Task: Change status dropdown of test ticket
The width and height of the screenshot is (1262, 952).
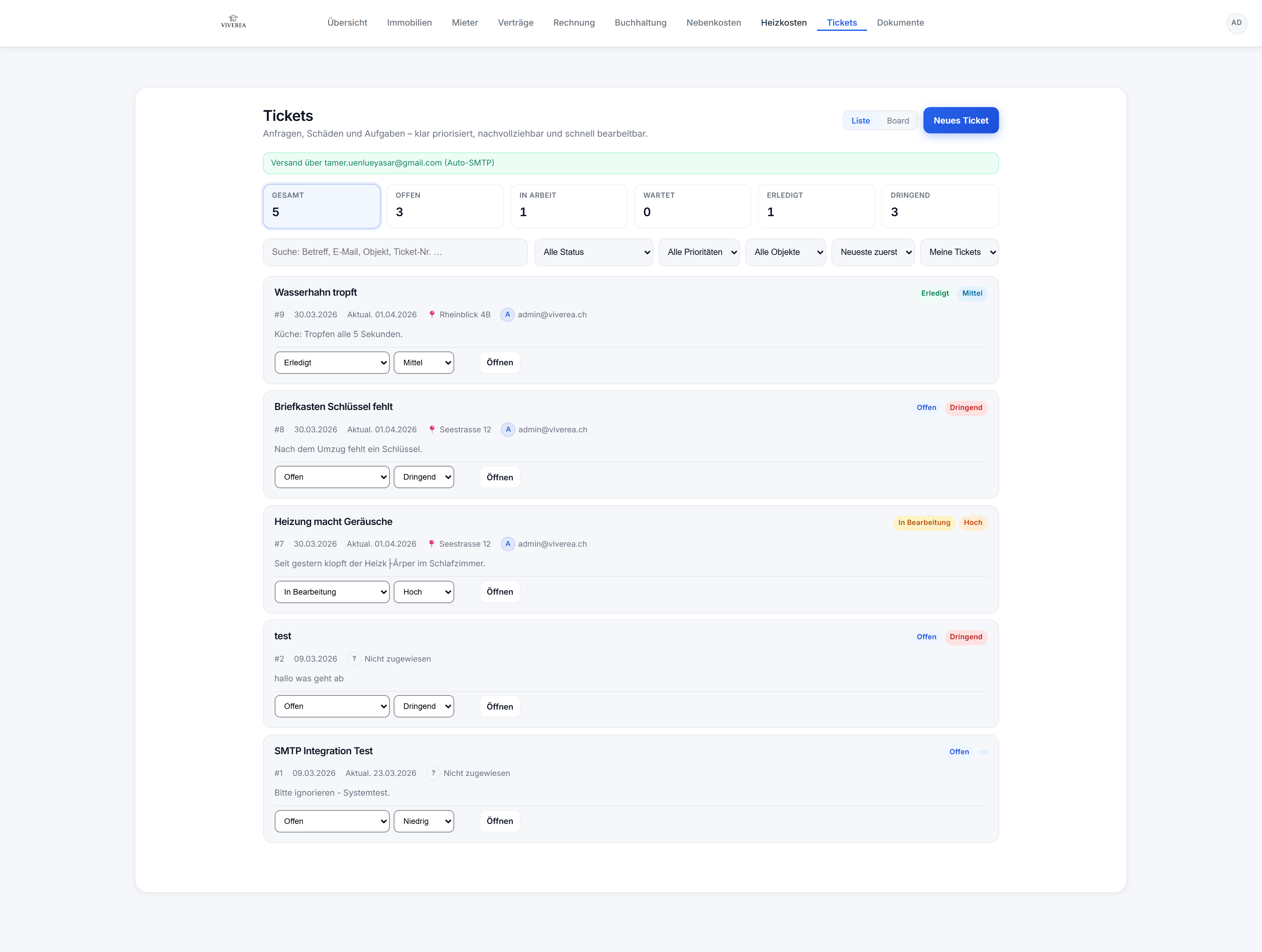Action: (332, 707)
